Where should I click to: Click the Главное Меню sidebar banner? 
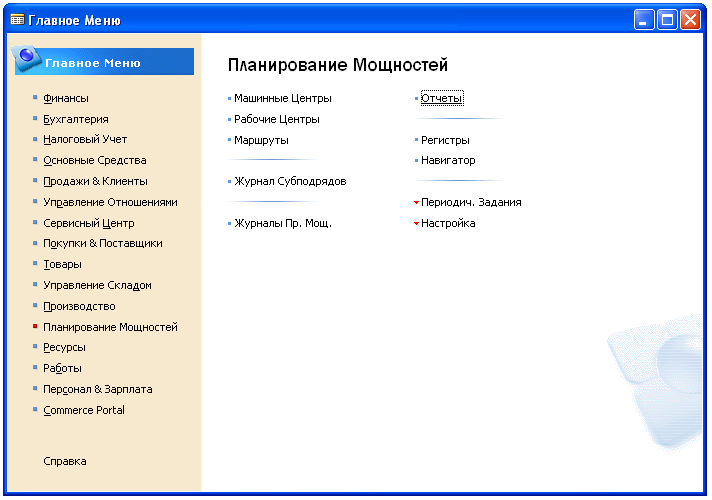click(x=104, y=60)
